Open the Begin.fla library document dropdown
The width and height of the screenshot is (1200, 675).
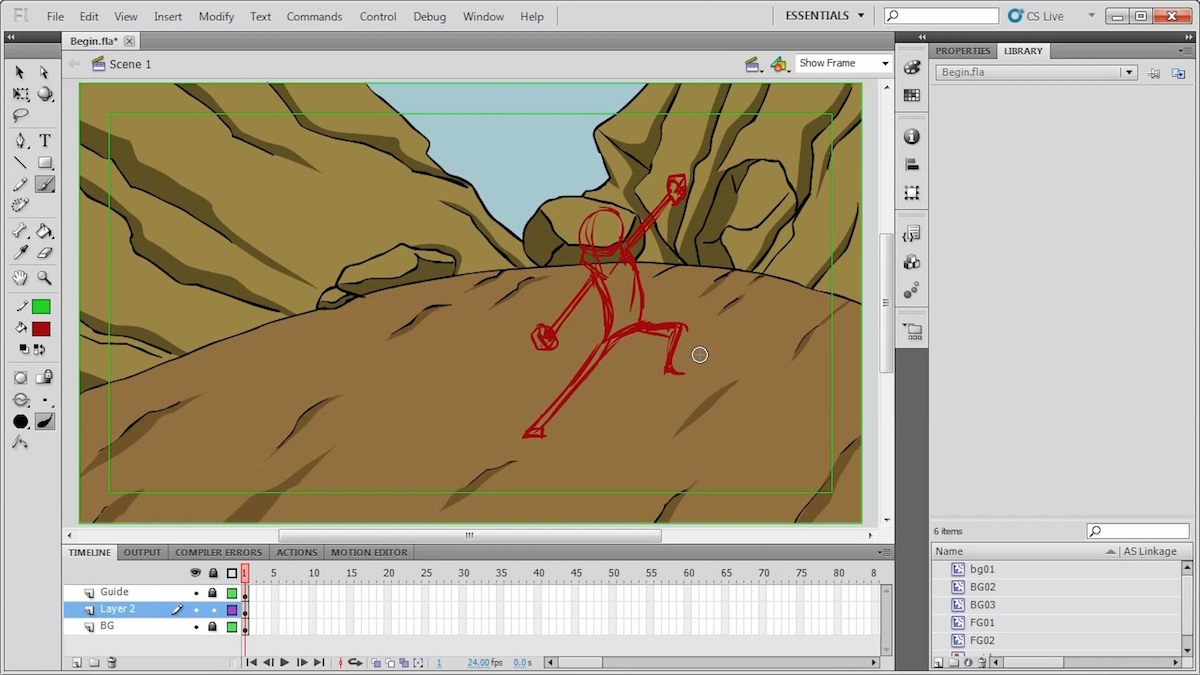pyautogui.click(x=1128, y=73)
